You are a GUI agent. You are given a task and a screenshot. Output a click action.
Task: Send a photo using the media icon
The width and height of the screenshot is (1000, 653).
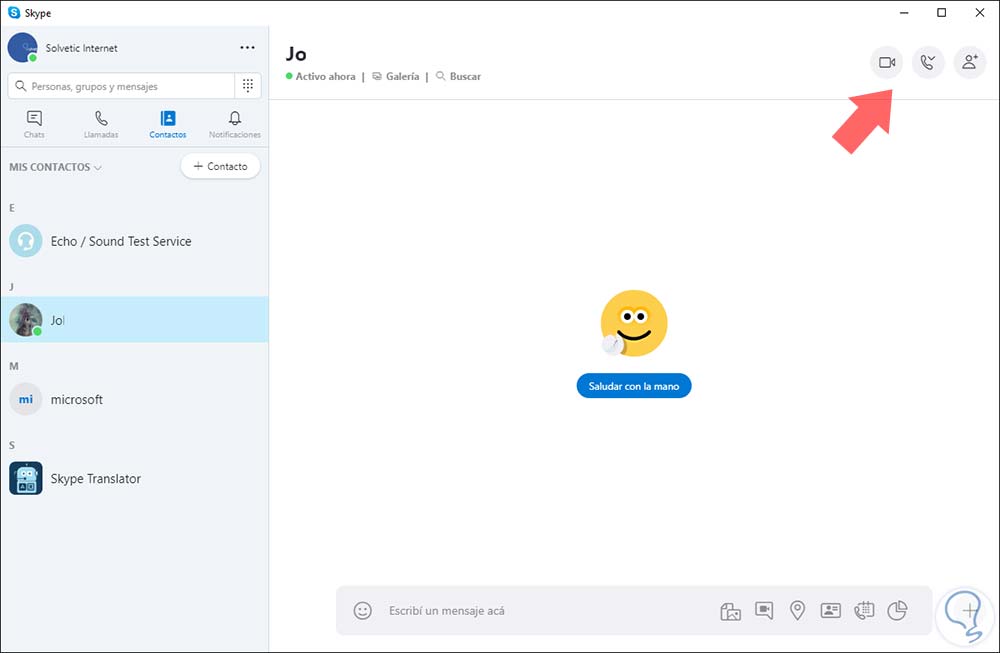(730, 610)
